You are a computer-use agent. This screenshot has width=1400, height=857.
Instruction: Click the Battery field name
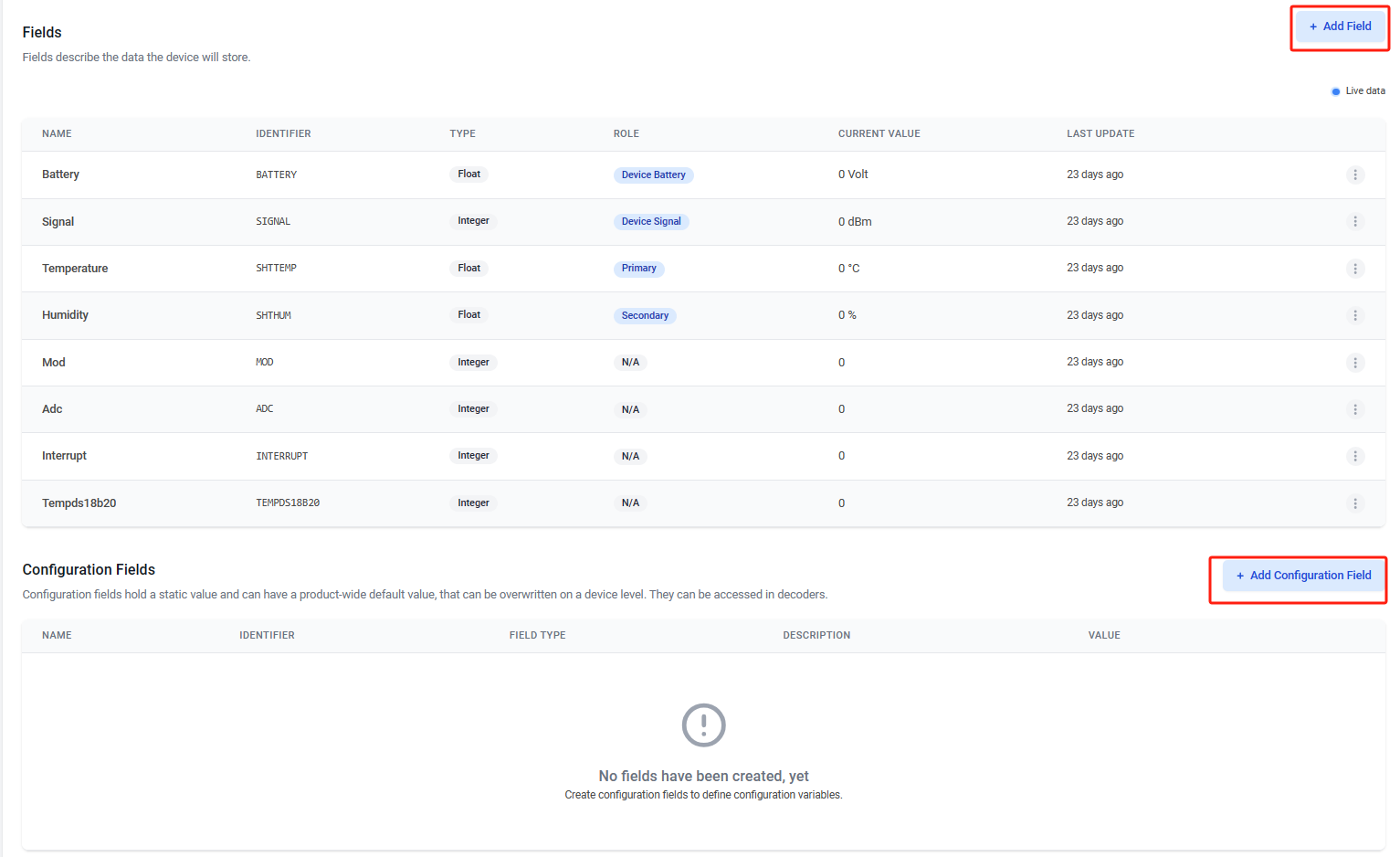tap(60, 175)
